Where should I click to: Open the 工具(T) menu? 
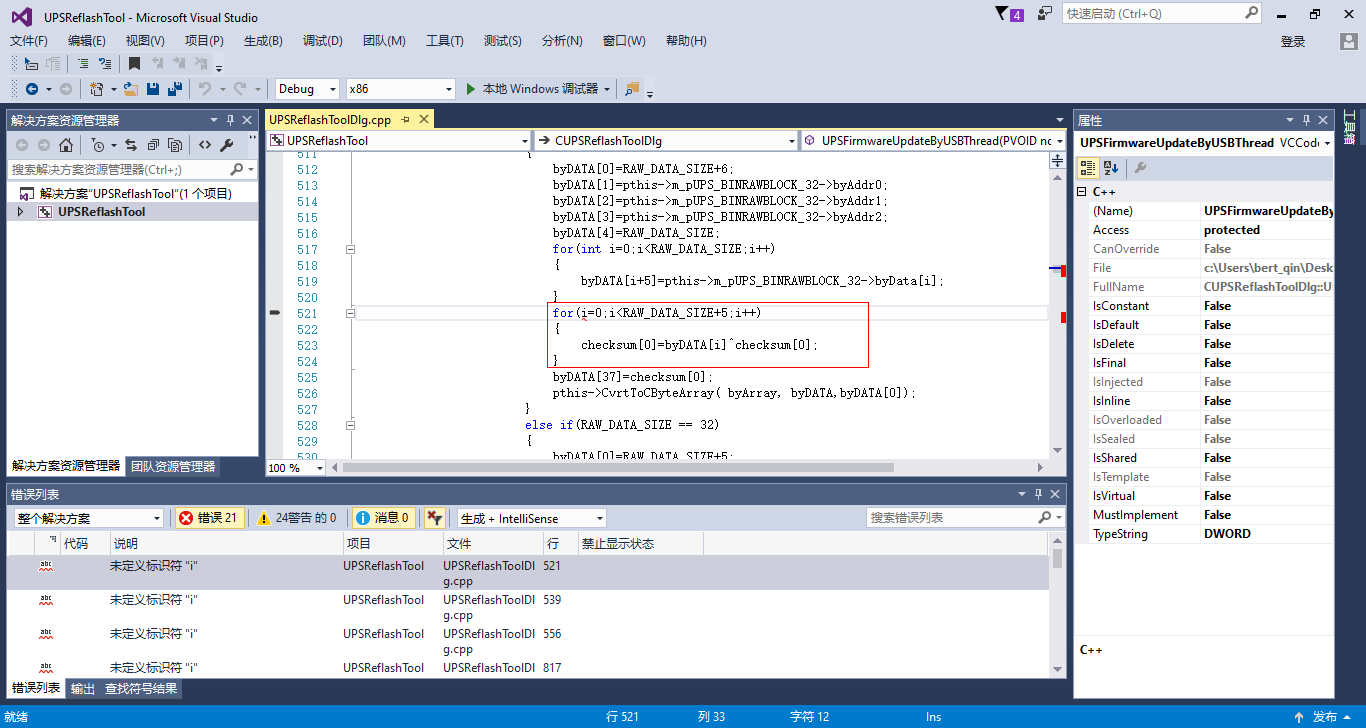click(445, 41)
